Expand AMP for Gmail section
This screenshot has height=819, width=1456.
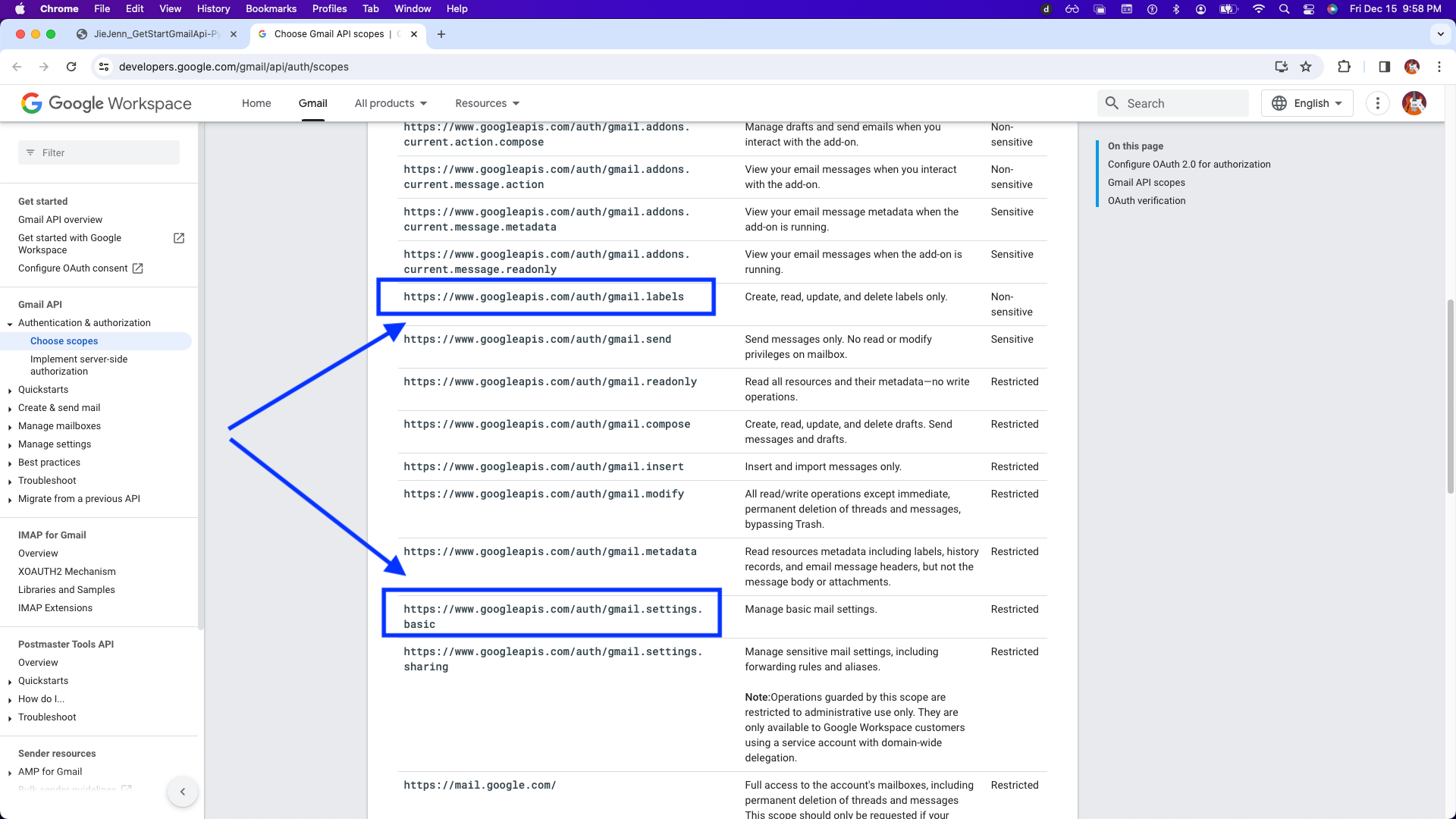(x=10, y=773)
